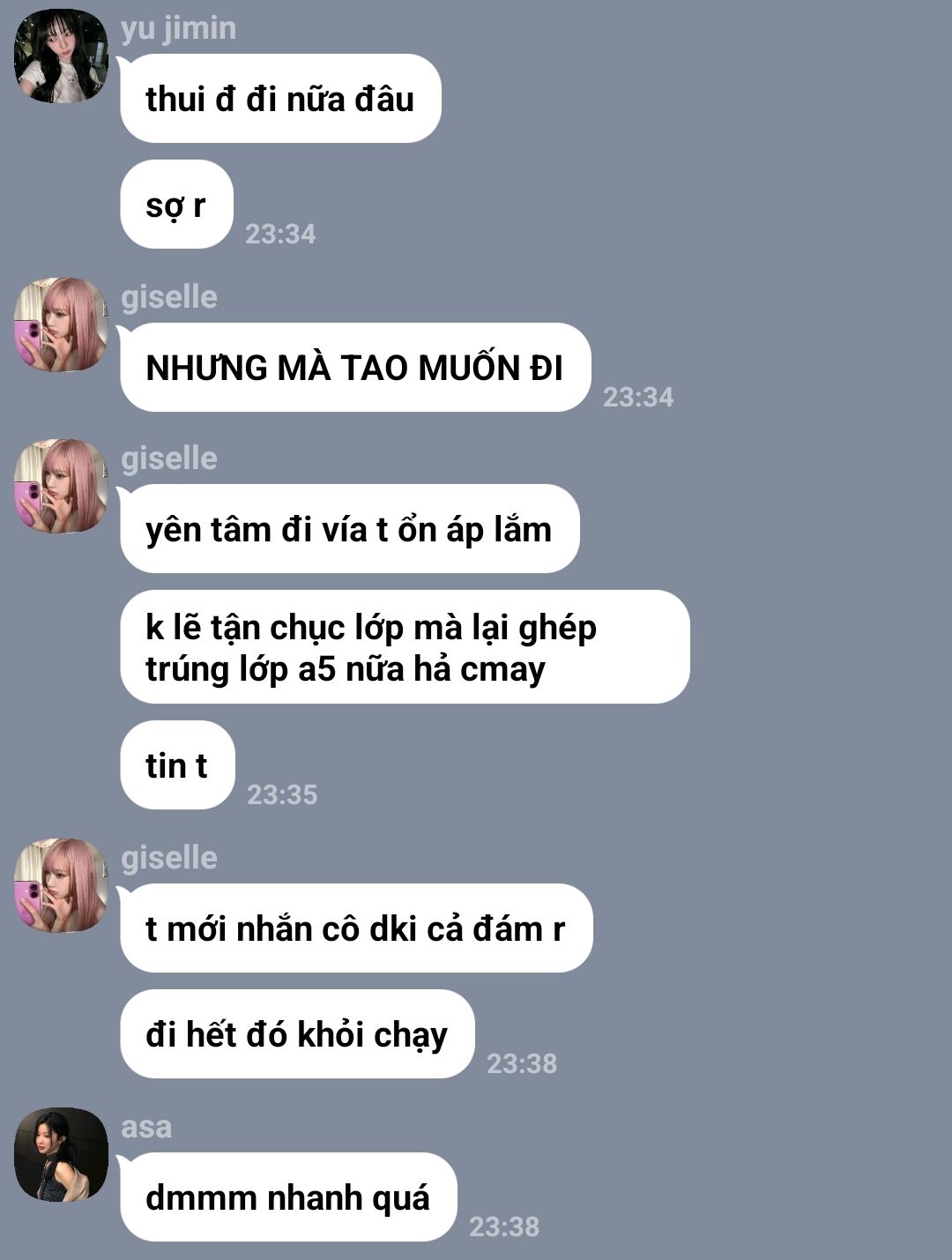952x1260 pixels.
Task: Select the message mentioning 'lớp a5'
Action: (x=405, y=647)
